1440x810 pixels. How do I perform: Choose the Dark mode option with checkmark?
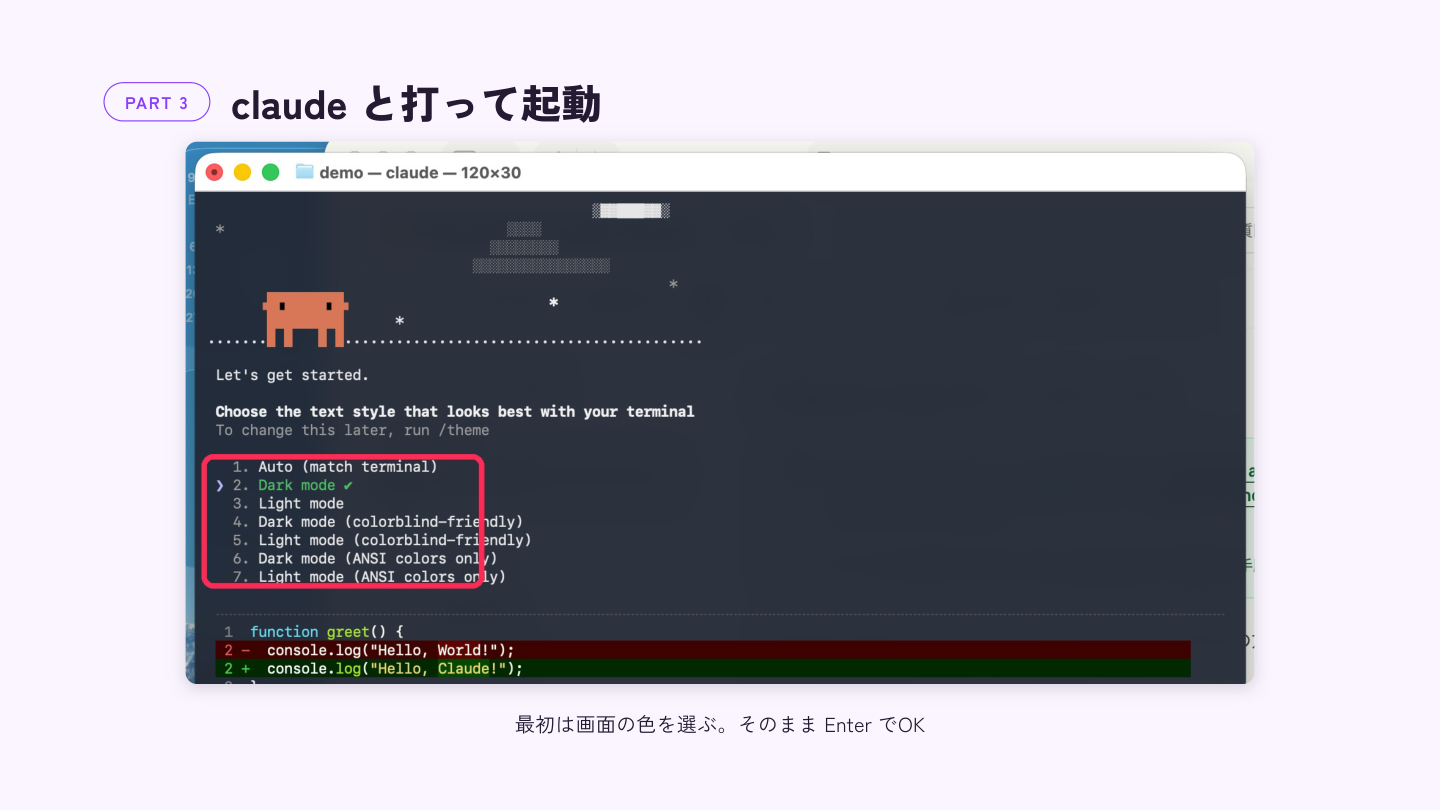293,485
